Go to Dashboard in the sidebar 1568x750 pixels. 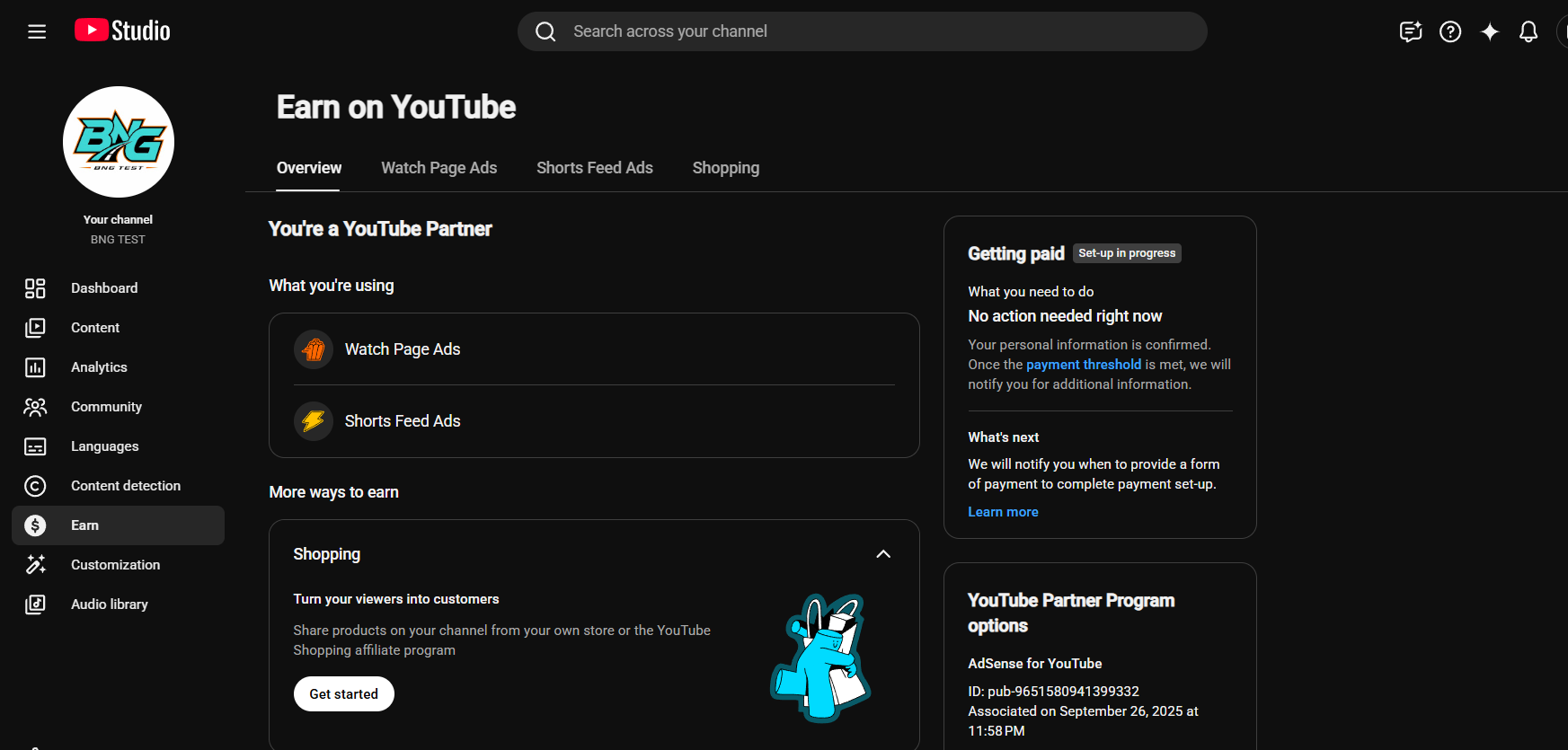click(x=119, y=288)
